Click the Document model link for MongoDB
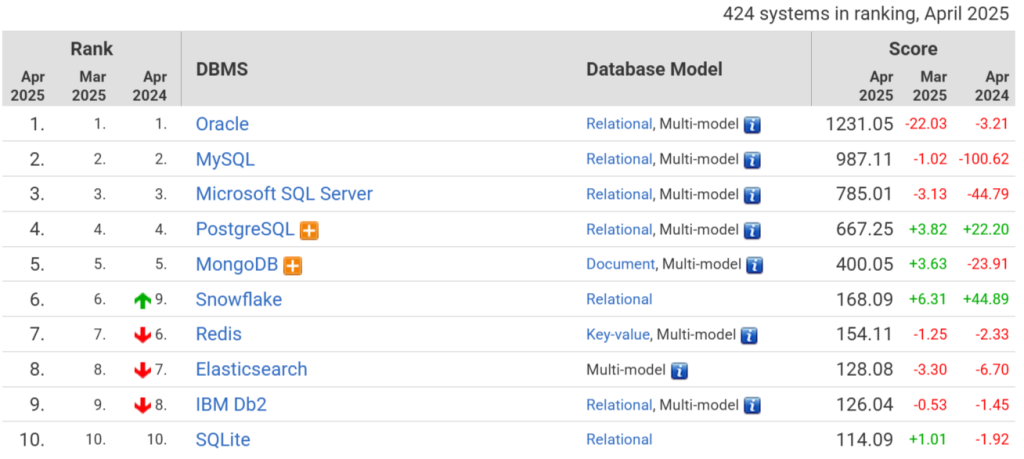The height and width of the screenshot is (459, 1024). tap(620, 265)
